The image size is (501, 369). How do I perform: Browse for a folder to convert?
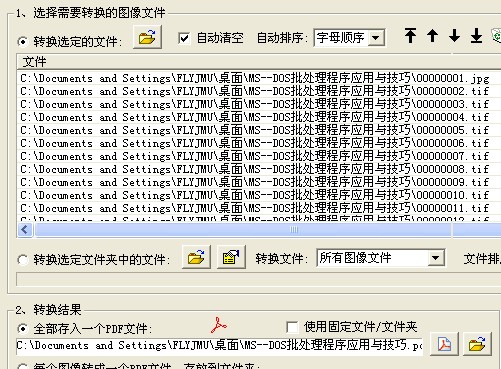click(x=196, y=257)
